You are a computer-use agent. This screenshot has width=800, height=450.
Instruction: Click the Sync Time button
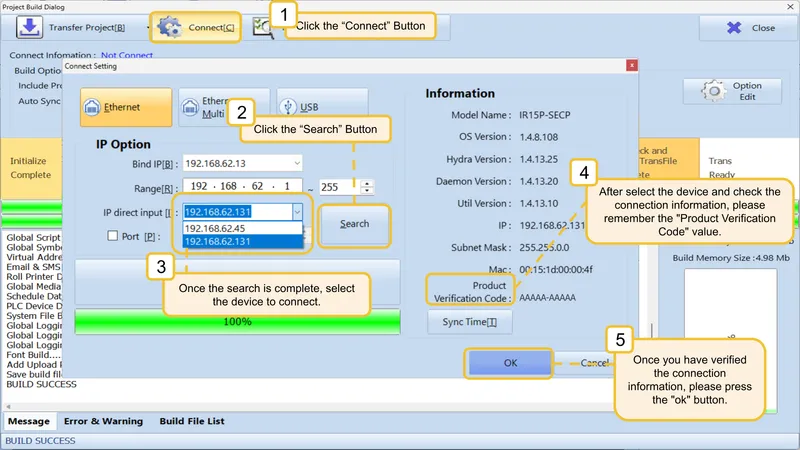tap(469, 322)
